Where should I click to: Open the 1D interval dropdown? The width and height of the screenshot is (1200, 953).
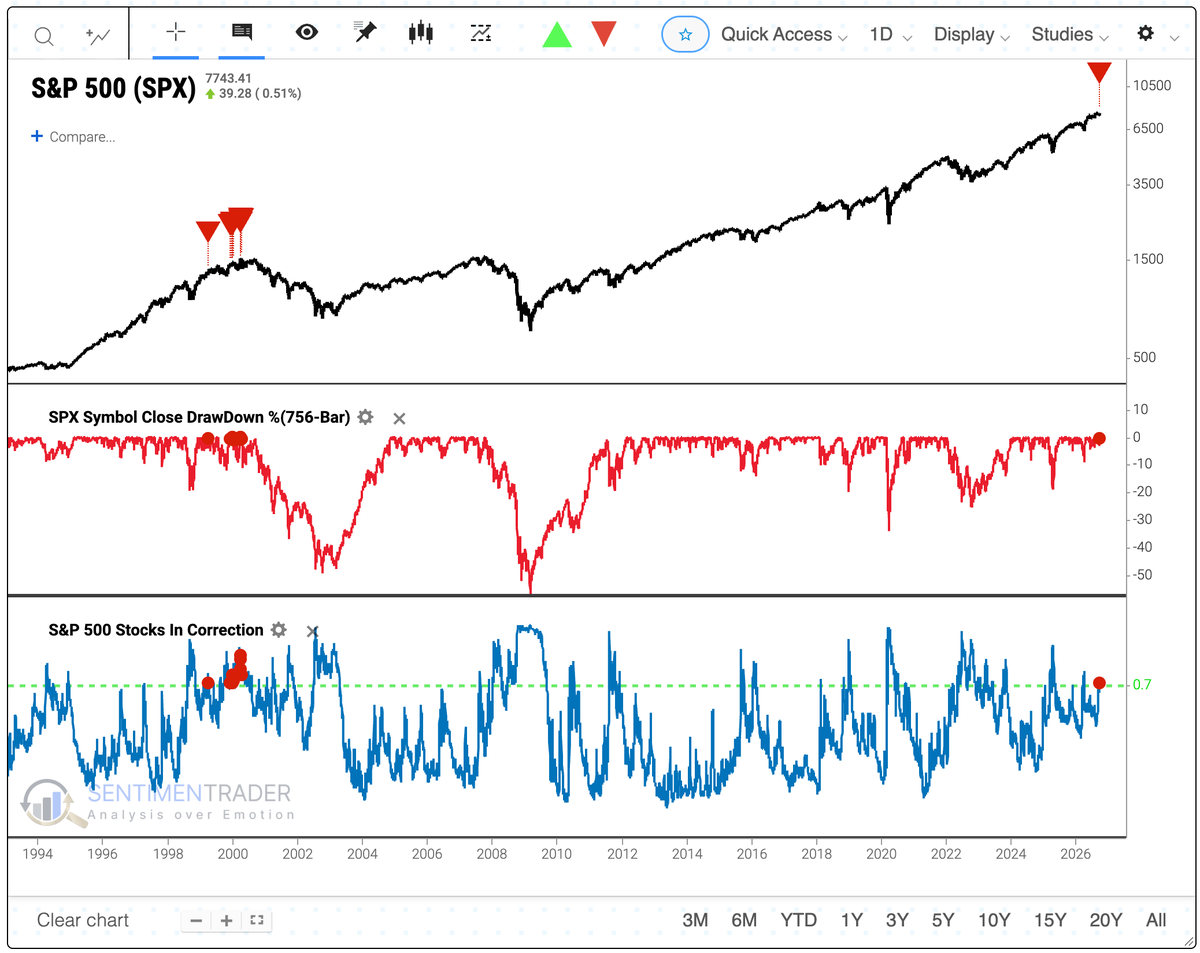[890, 34]
